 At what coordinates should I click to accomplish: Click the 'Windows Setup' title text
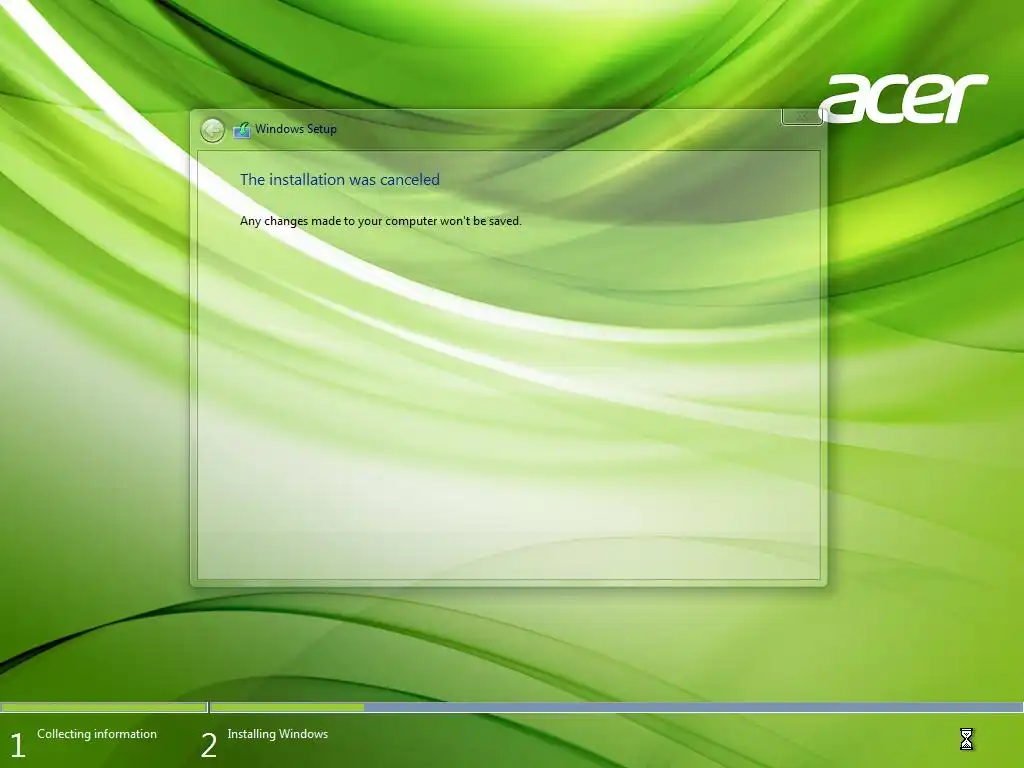[296, 129]
